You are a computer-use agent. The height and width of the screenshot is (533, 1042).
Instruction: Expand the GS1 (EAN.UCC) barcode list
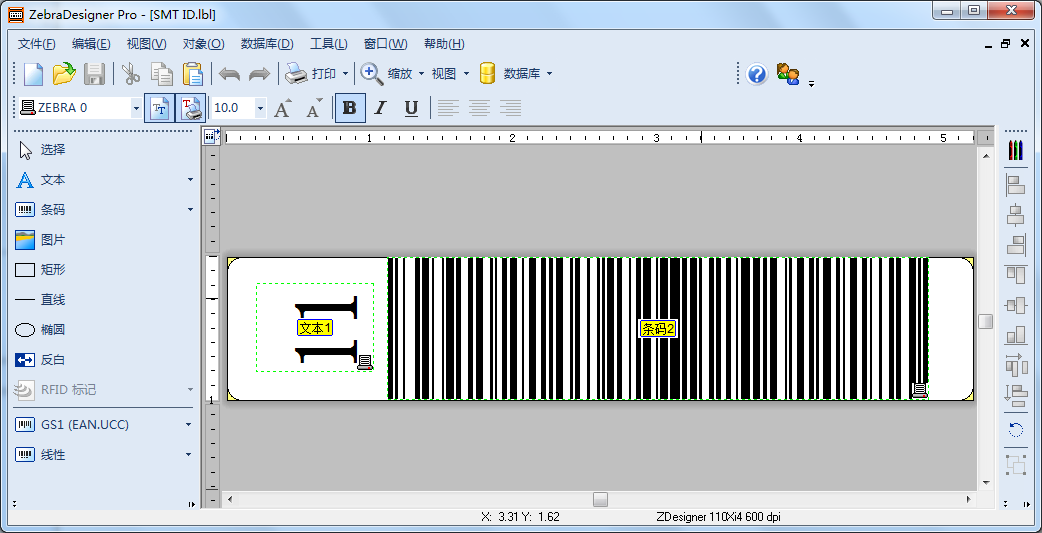click(189, 425)
